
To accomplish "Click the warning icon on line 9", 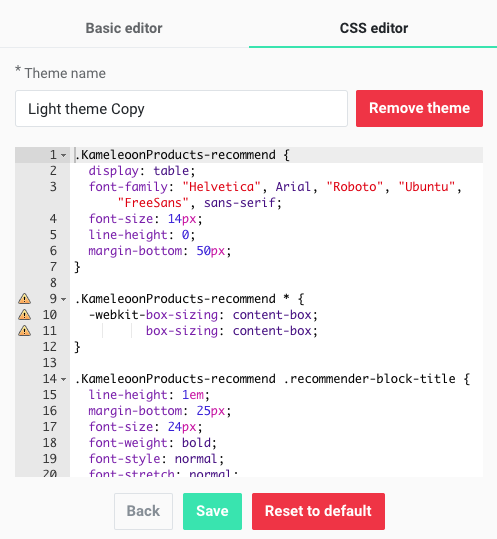I will (x=24, y=299).
